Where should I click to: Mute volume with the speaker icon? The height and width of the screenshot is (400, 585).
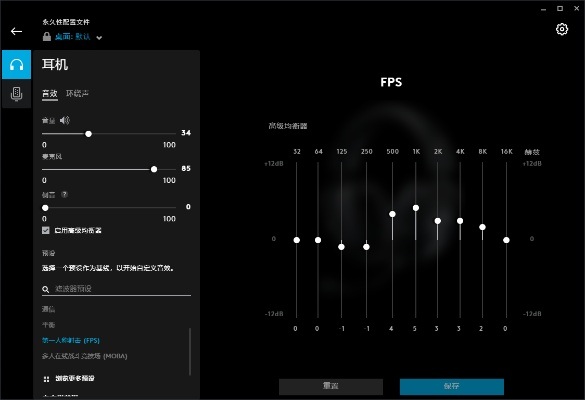coord(65,120)
